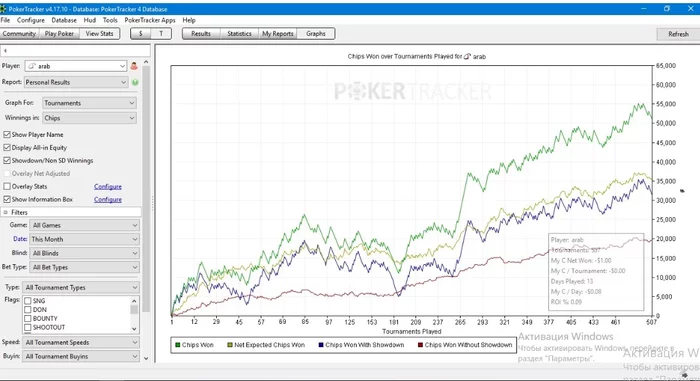Open the Help menu
This screenshot has width=700, height=381.
point(189,20)
